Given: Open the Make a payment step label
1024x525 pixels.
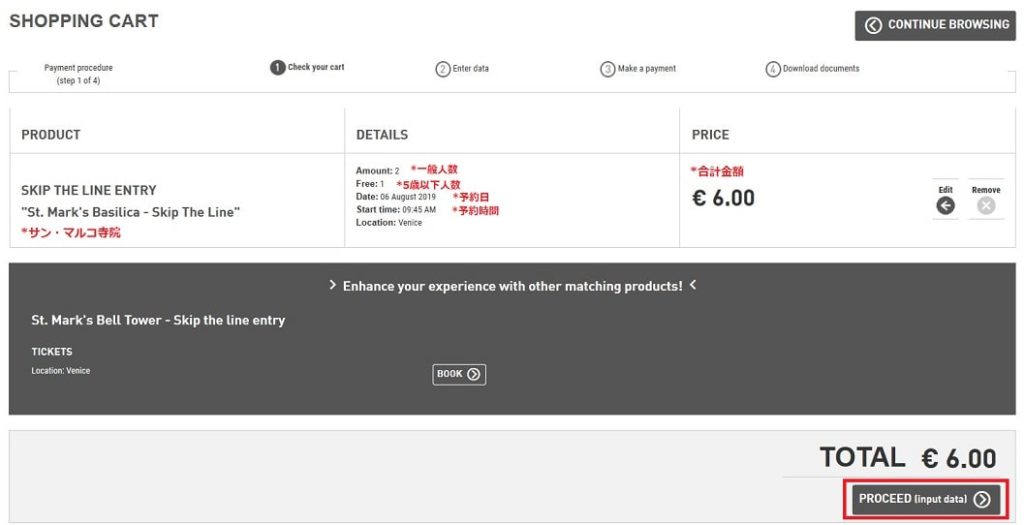Looking at the screenshot, I should 647,69.
